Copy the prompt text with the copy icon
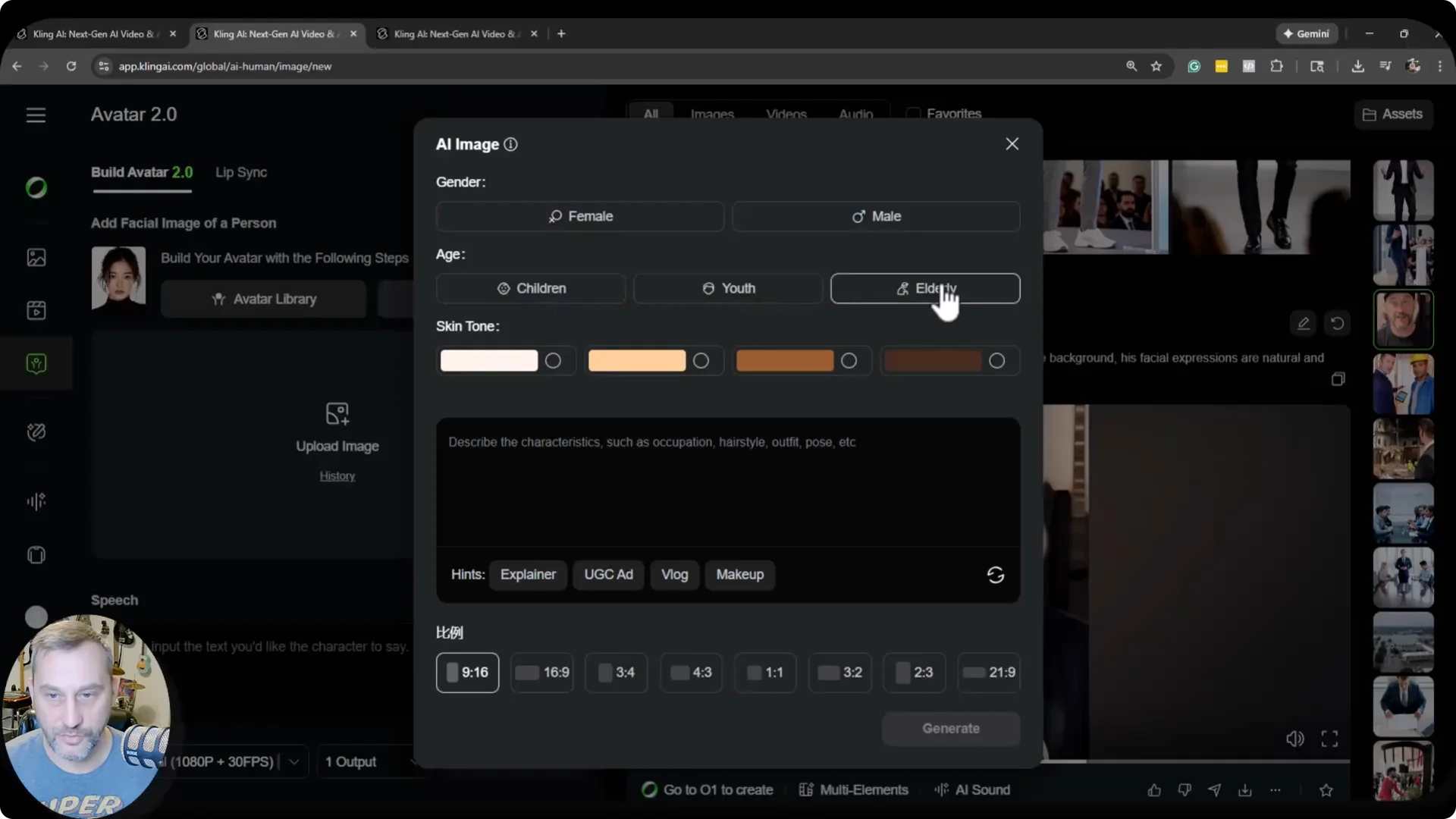1456x819 pixels. 1338,379
